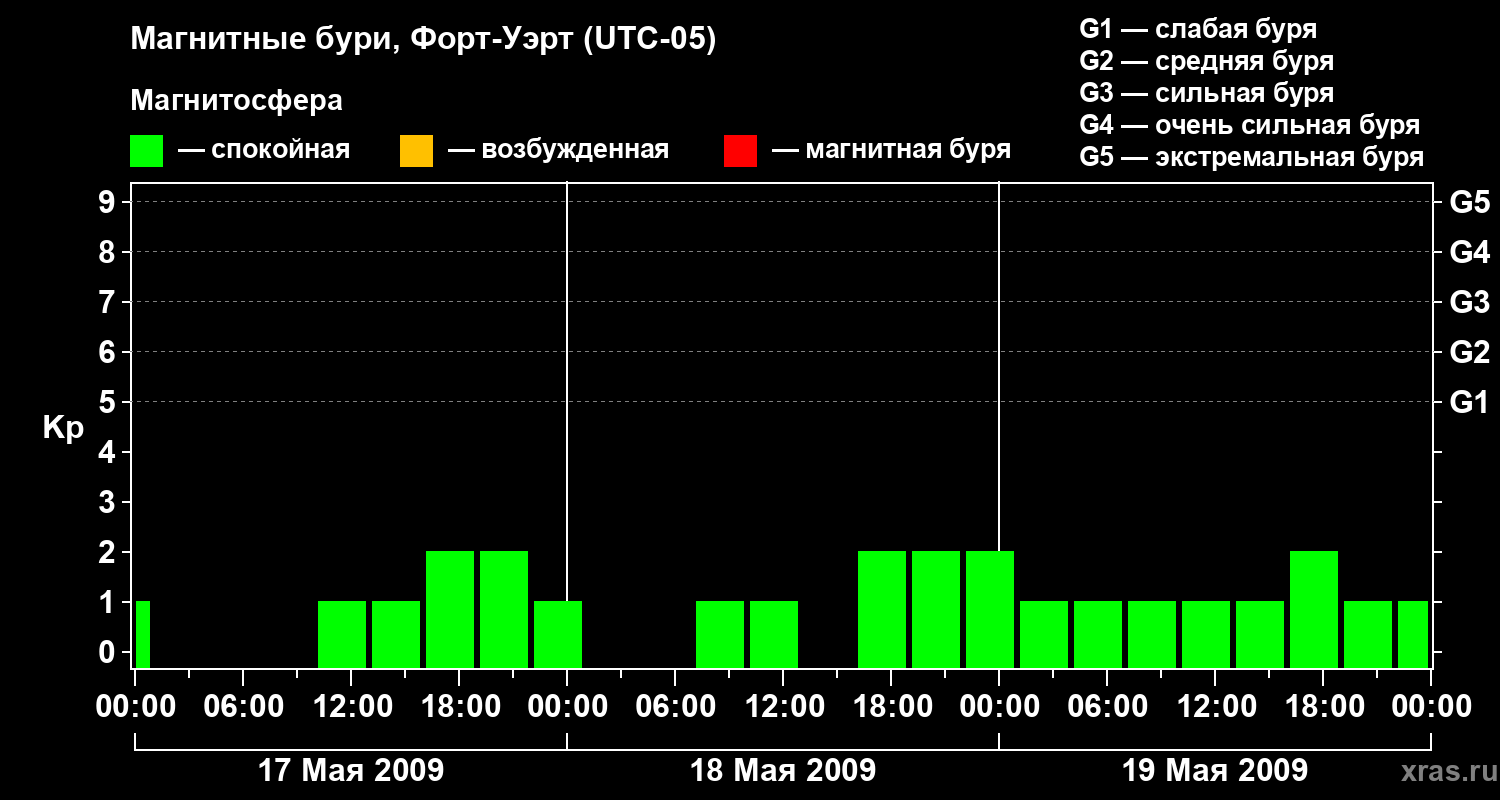Screen dimensions: 1500x800
Task: Click the date label 18 Мая 2009
Action: pos(783,770)
